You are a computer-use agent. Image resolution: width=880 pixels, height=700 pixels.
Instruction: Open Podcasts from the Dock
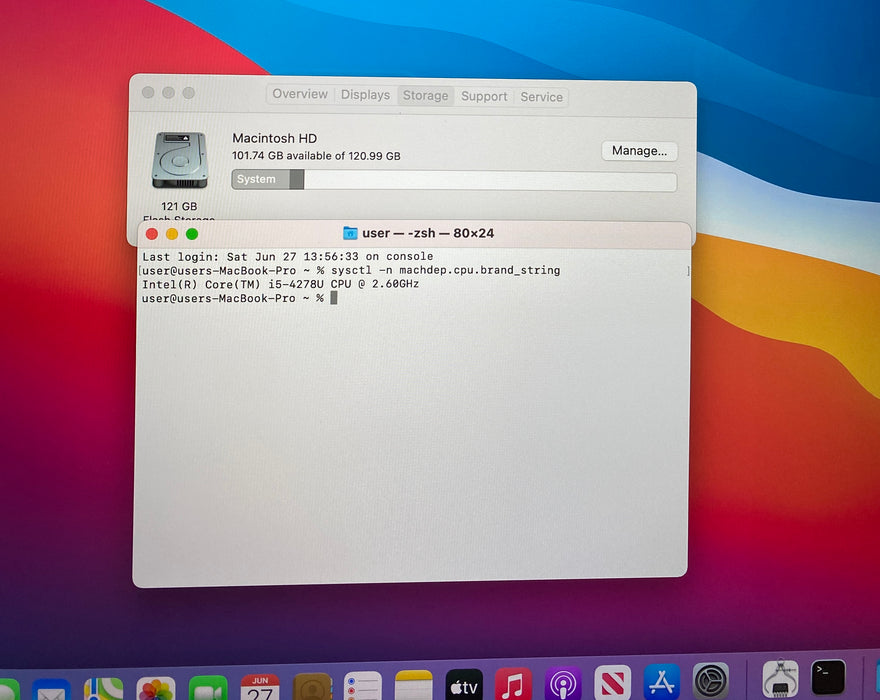563,683
